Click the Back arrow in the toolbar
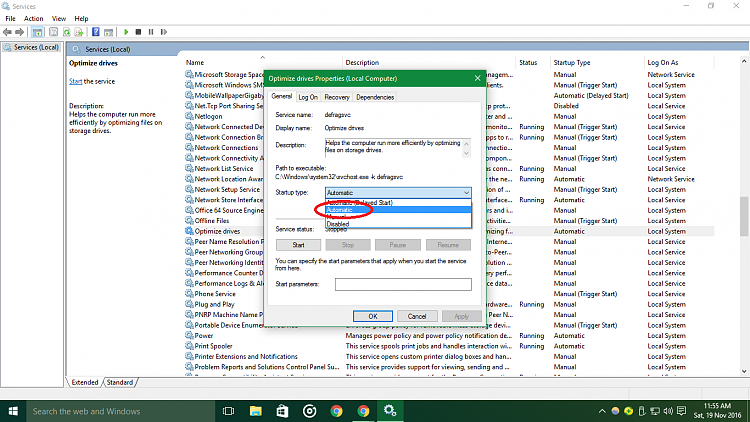Viewport: 750px width, 422px height. (7, 32)
